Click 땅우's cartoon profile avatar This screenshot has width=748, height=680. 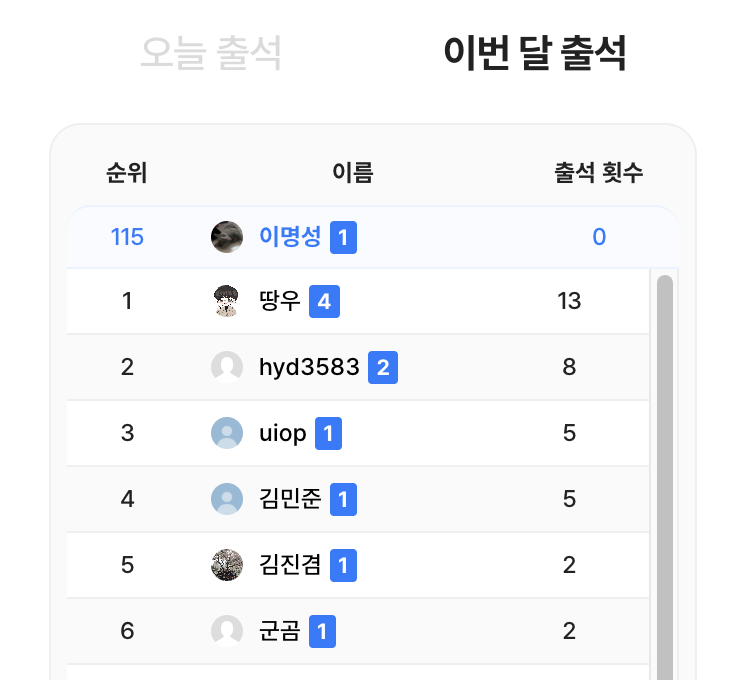pos(227,300)
